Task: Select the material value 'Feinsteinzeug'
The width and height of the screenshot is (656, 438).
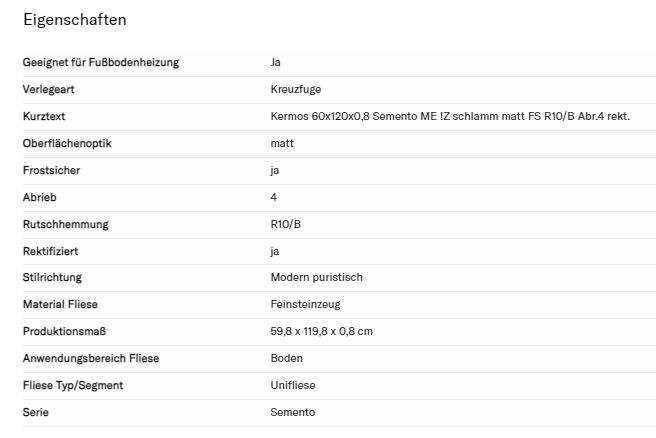Action: tap(305, 305)
